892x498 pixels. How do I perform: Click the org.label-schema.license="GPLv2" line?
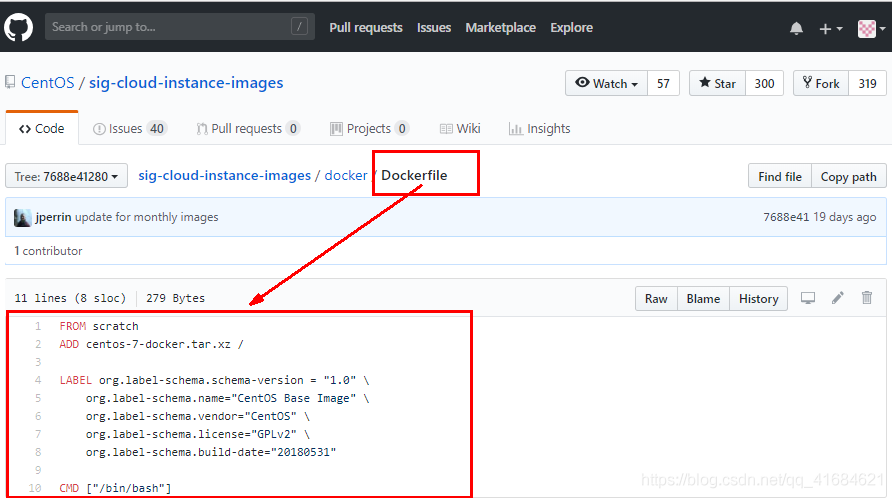coord(198,434)
